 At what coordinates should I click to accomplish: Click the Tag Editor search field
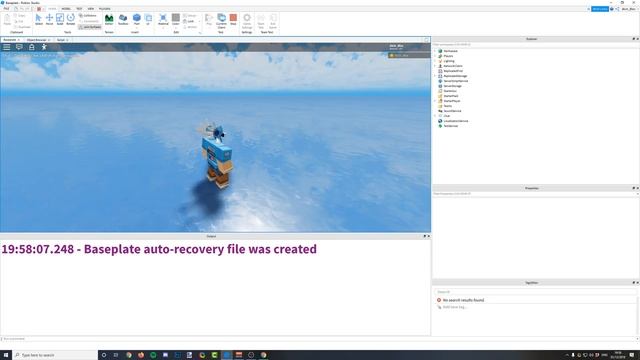point(536,292)
